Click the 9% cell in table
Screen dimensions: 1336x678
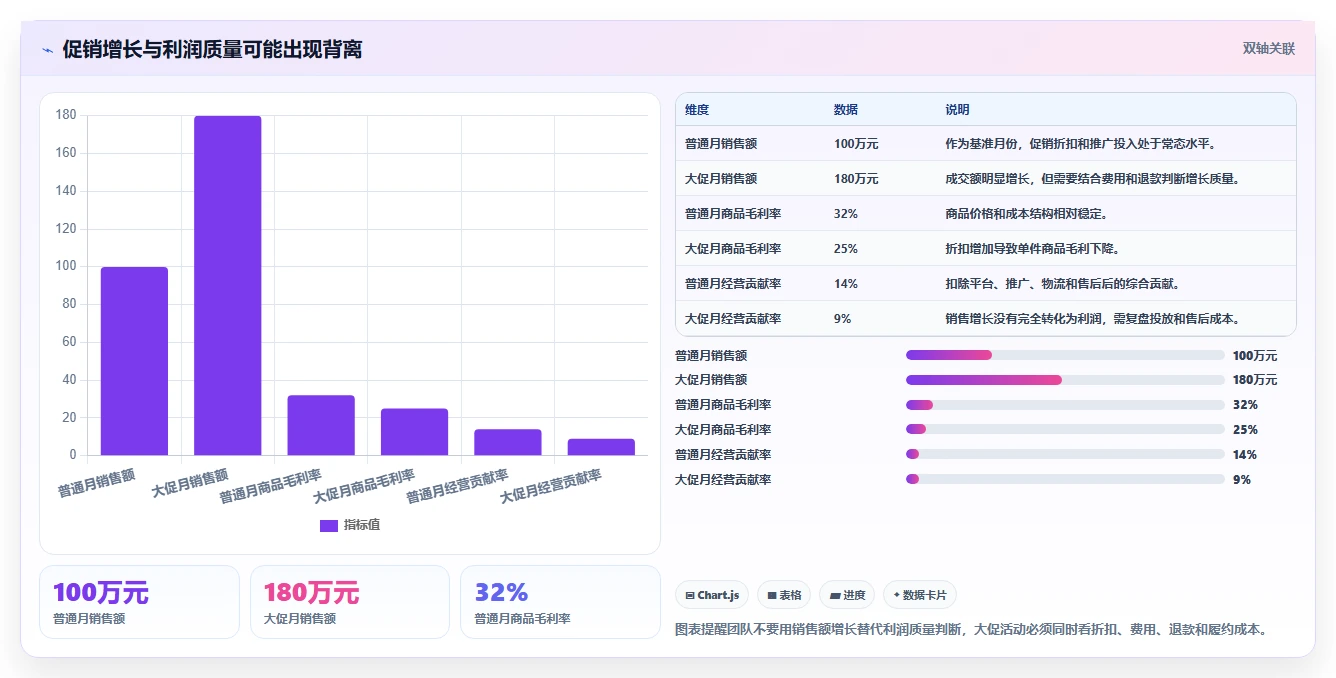843,319
